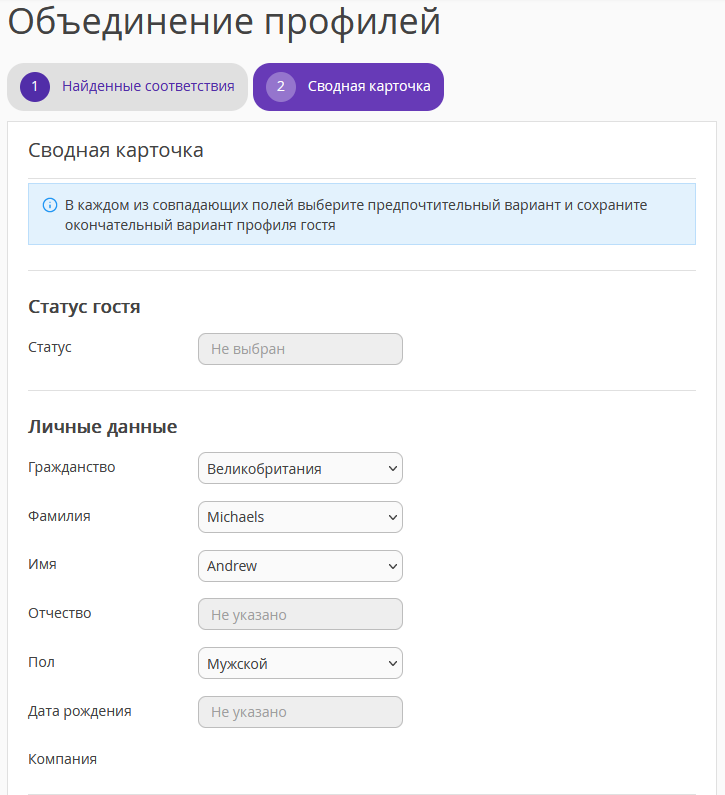
Task: Click the 'Гражданство' label
Action: pos(71,467)
